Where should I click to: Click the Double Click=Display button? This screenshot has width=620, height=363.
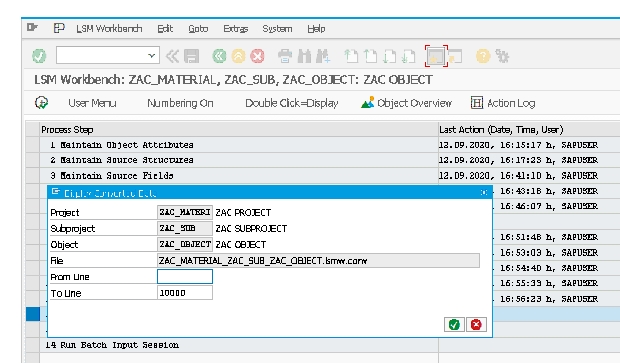click(292, 103)
